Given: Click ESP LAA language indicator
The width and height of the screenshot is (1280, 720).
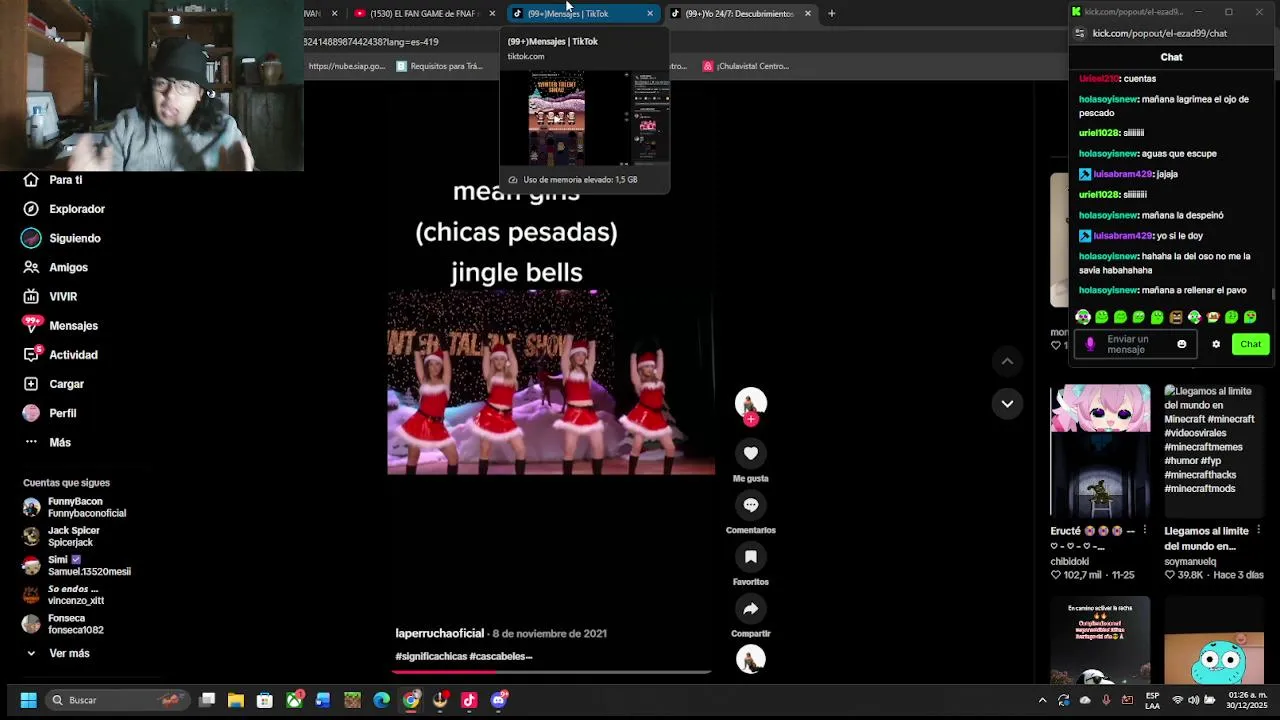Looking at the screenshot, I should (1153, 700).
